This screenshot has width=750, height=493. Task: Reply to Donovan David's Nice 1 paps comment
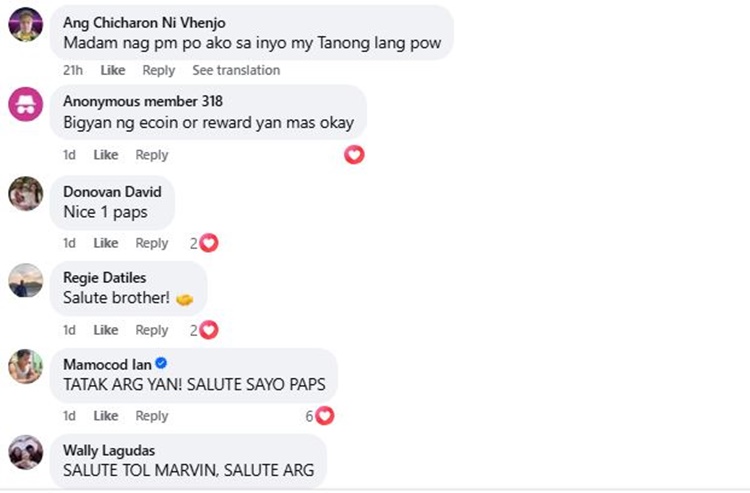[x=152, y=243]
